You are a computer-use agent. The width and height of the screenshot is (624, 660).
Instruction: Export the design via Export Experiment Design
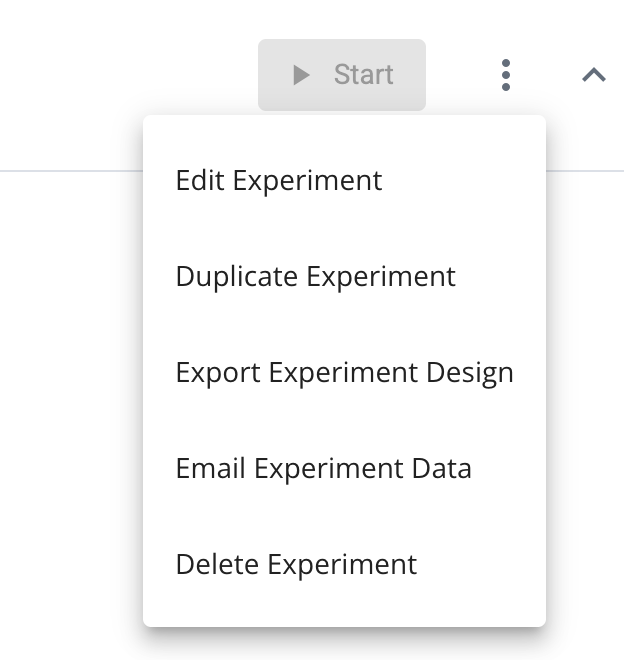pos(344,372)
